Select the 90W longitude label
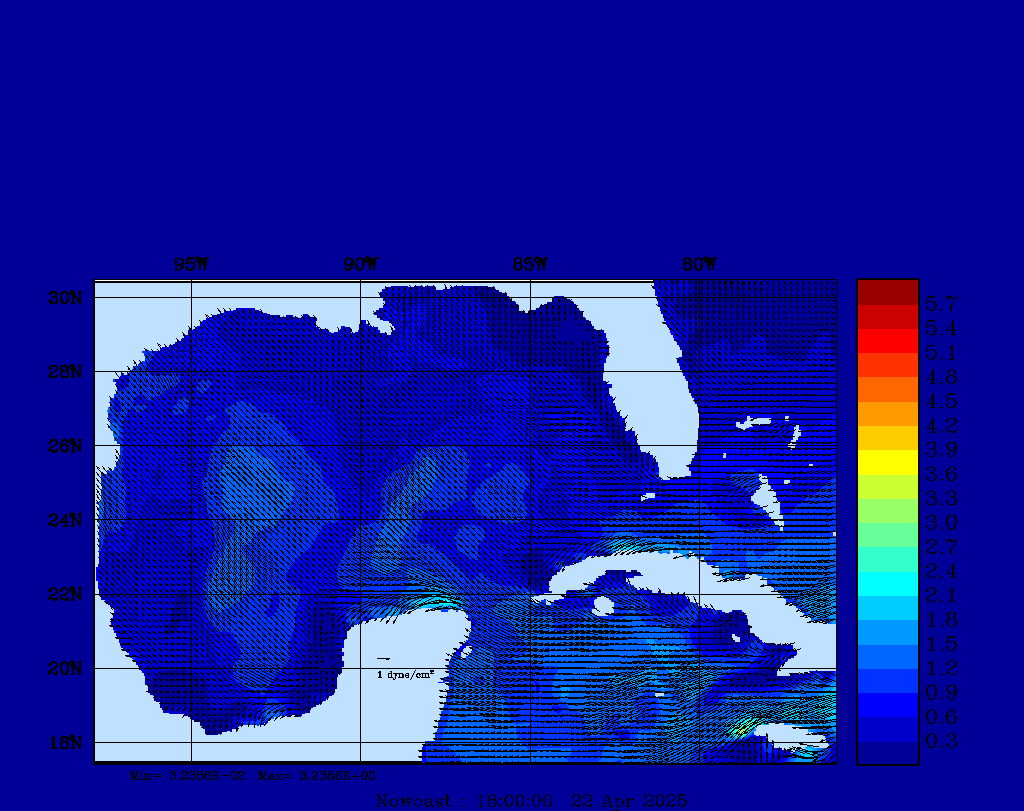Image resolution: width=1024 pixels, height=811 pixels. click(360, 265)
